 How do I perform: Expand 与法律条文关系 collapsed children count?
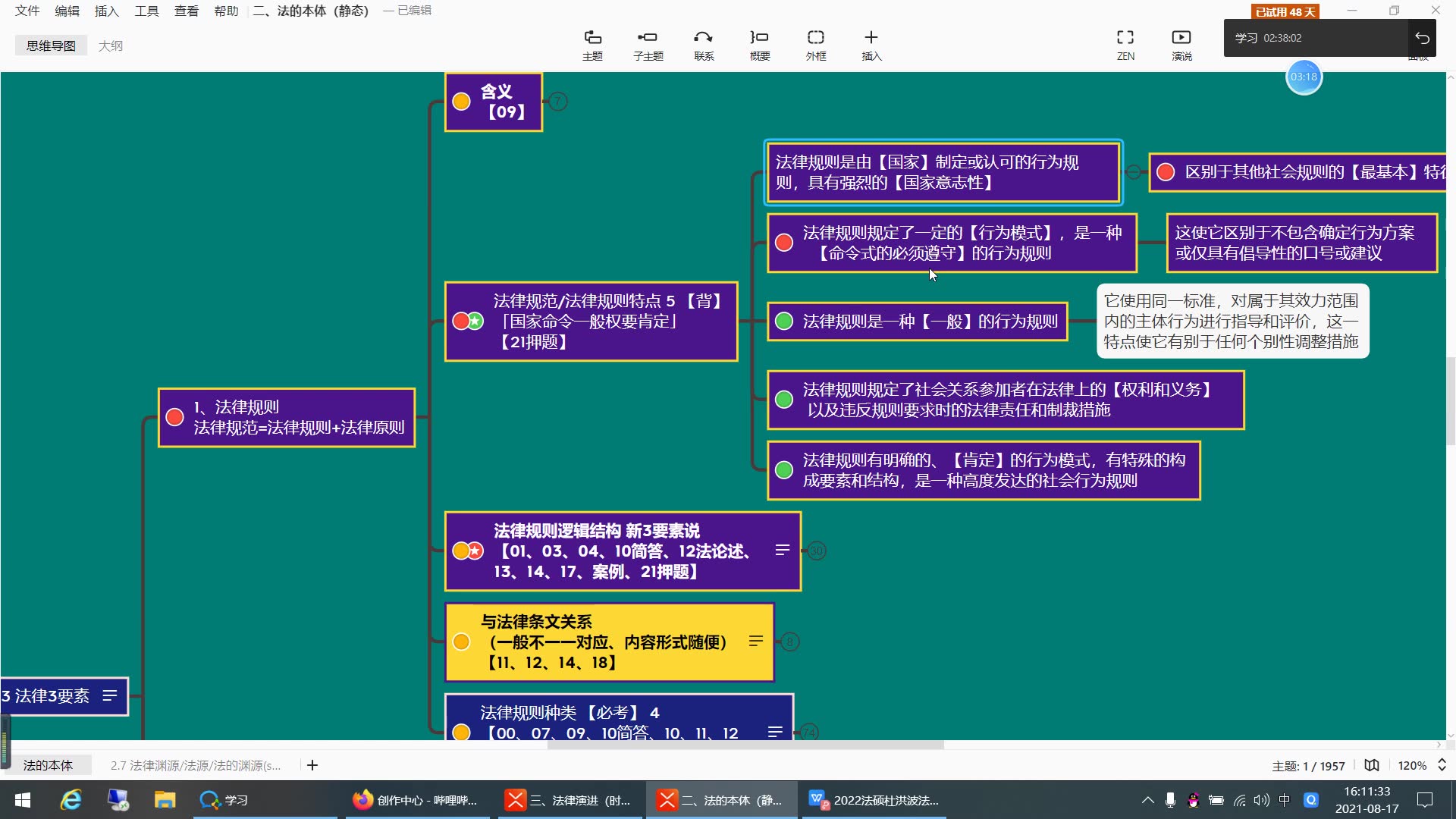click(x=789, y=642)
